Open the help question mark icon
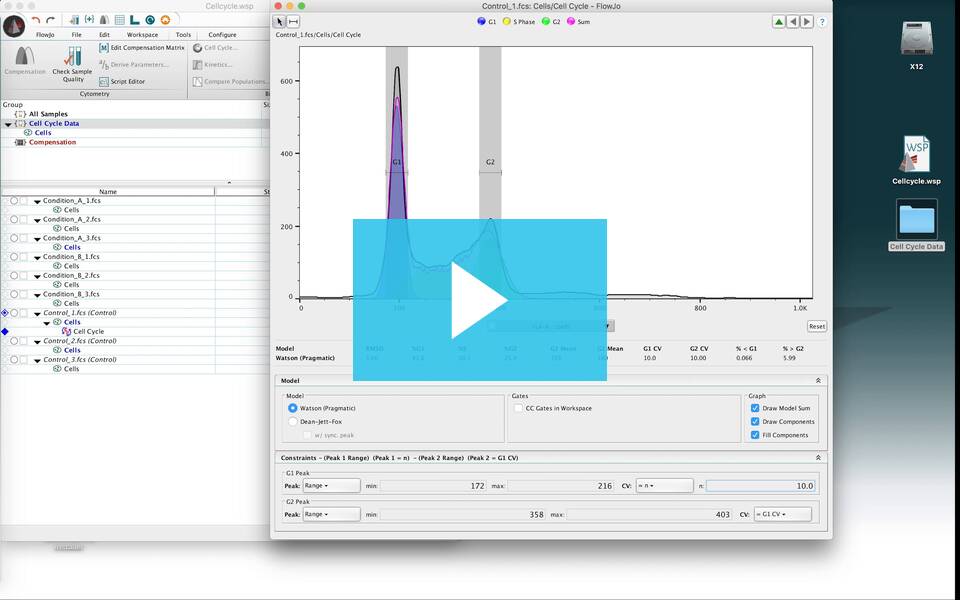This screenshot has width=960, height=600. pyautogui.click(x=822, y=21)
